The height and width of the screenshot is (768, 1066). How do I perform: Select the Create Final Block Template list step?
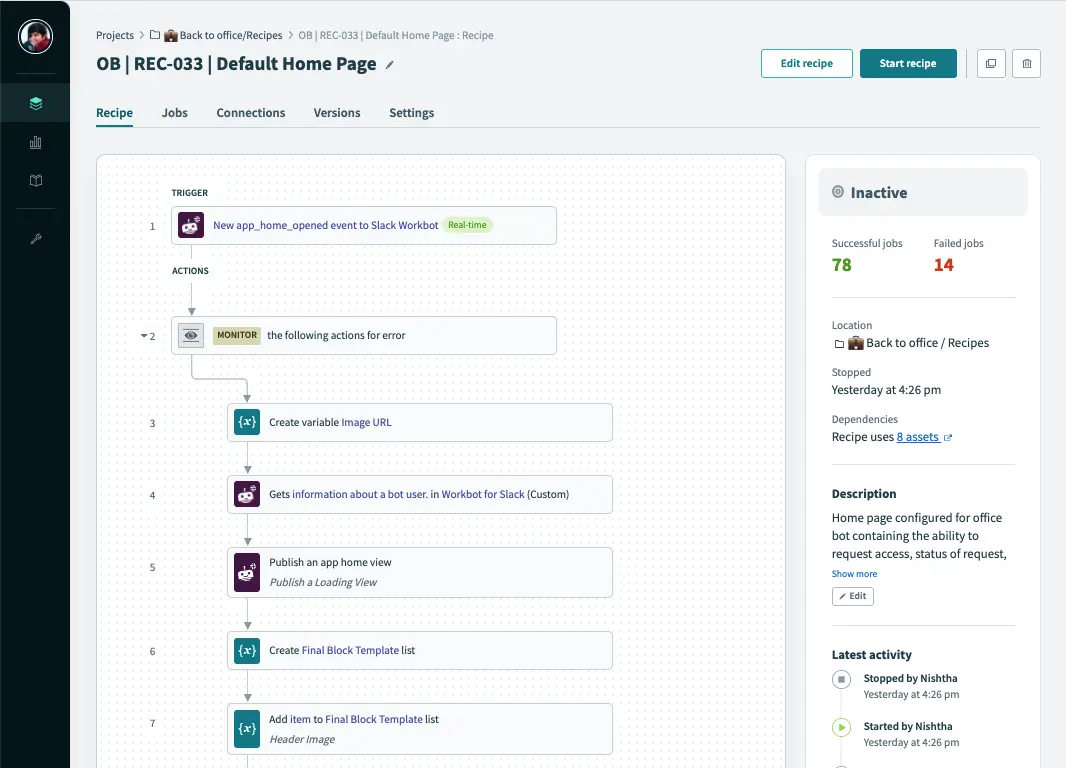click(419, 650)
